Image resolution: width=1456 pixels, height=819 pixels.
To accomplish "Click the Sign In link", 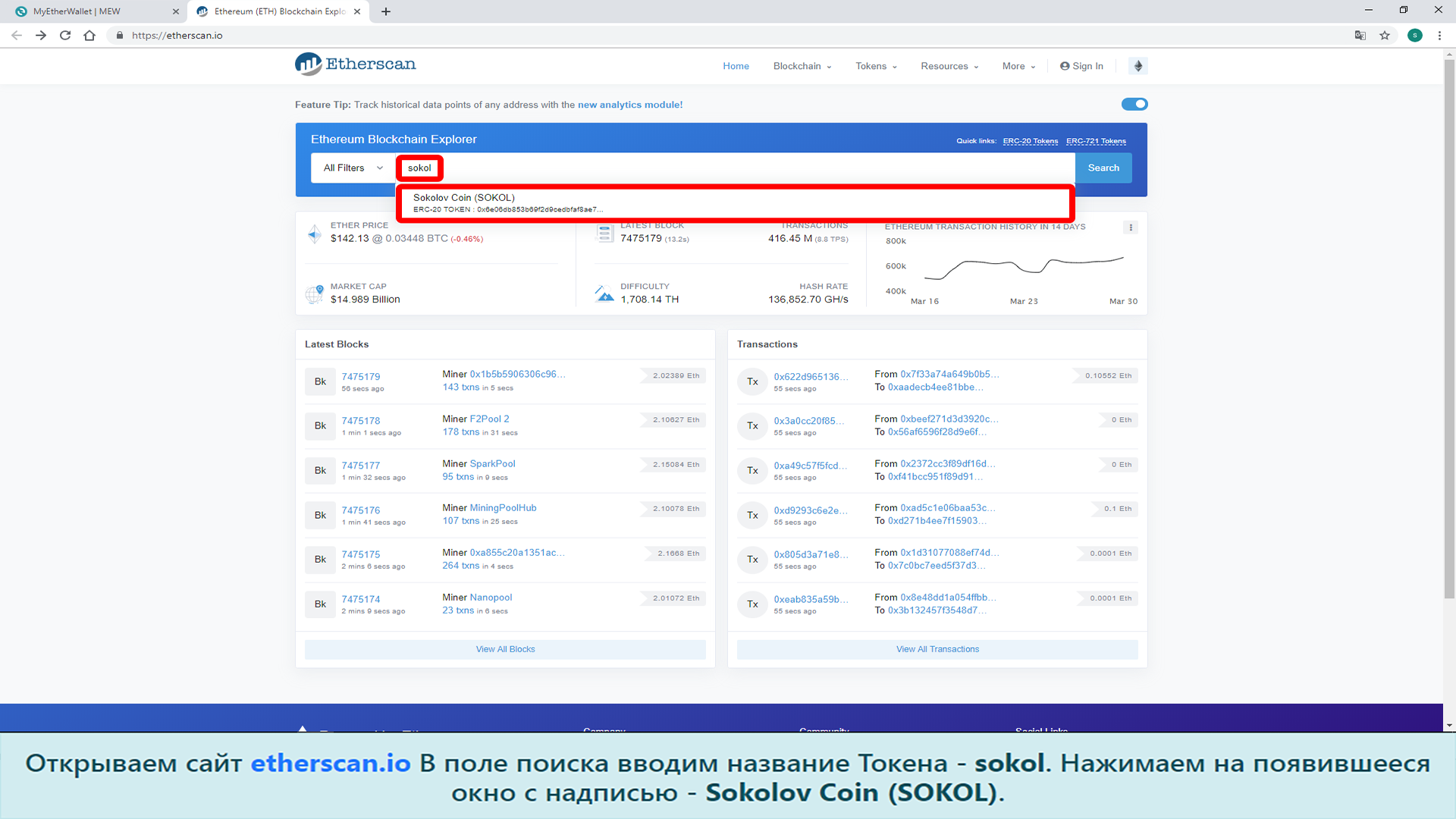I will [x=1081, y=66].
